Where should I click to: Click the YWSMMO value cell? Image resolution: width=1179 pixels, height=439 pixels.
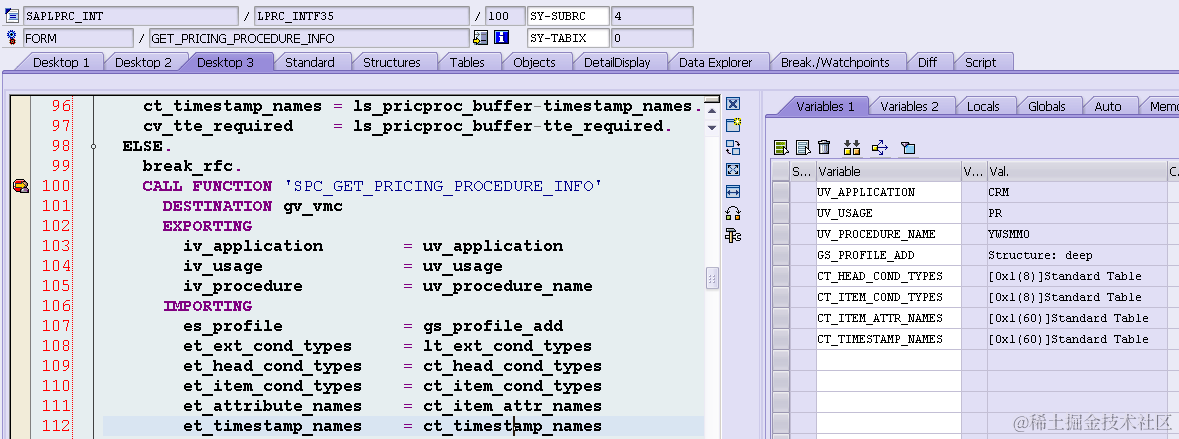click(x=1077, y=234)
